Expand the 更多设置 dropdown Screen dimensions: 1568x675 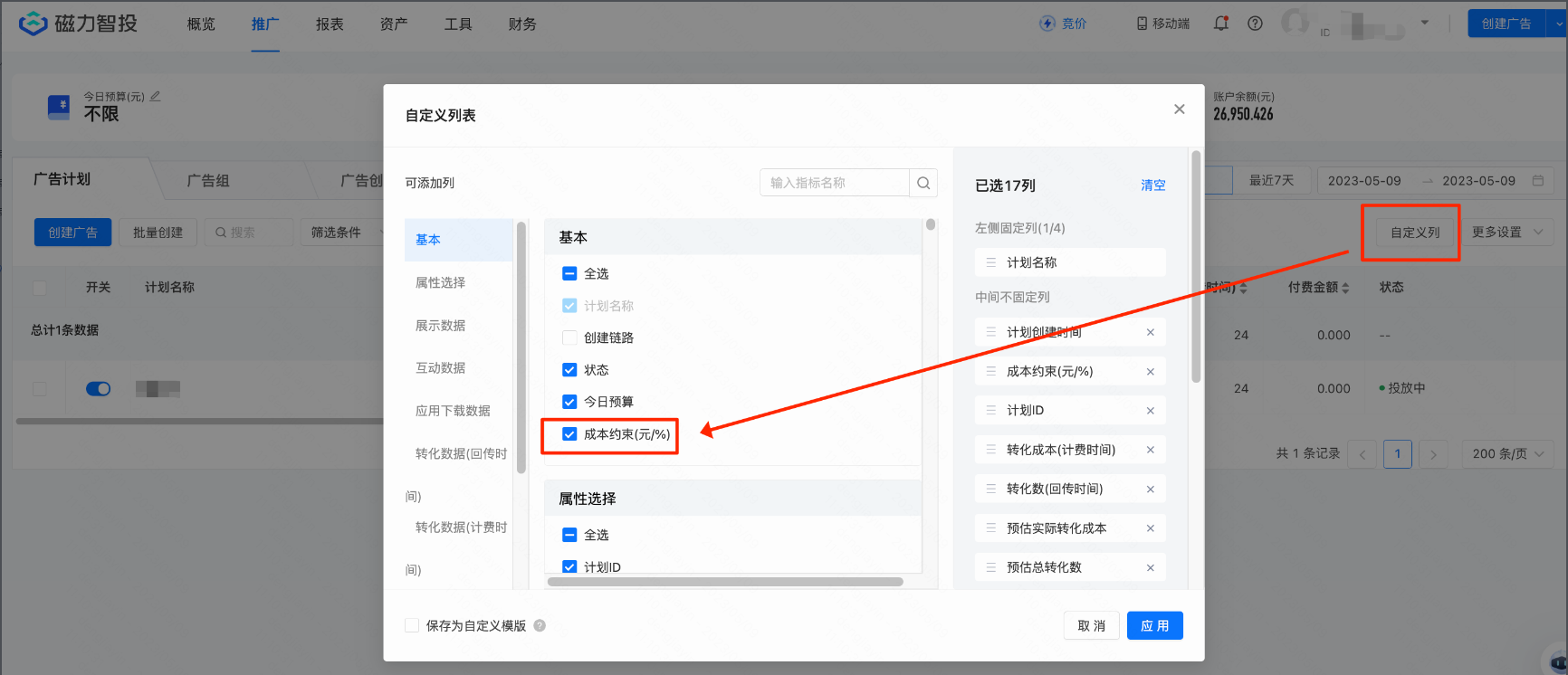[1507, 233]
